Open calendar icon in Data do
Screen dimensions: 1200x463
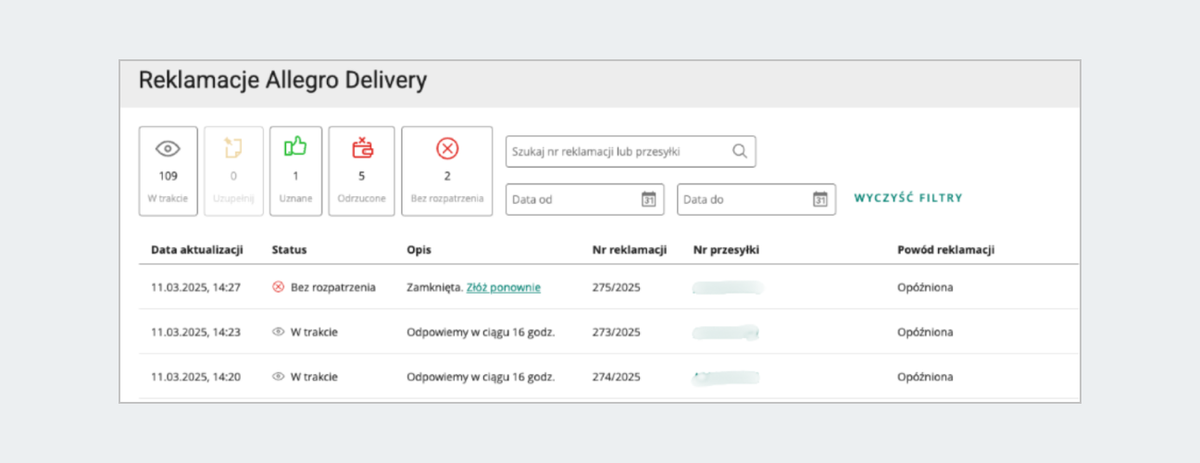(x=820, y=199)
